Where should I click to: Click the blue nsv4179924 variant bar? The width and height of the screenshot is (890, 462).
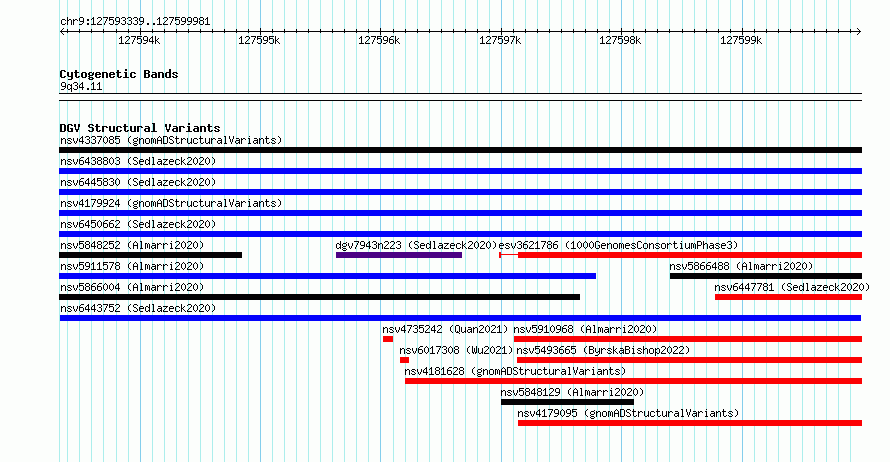(460, 213)
